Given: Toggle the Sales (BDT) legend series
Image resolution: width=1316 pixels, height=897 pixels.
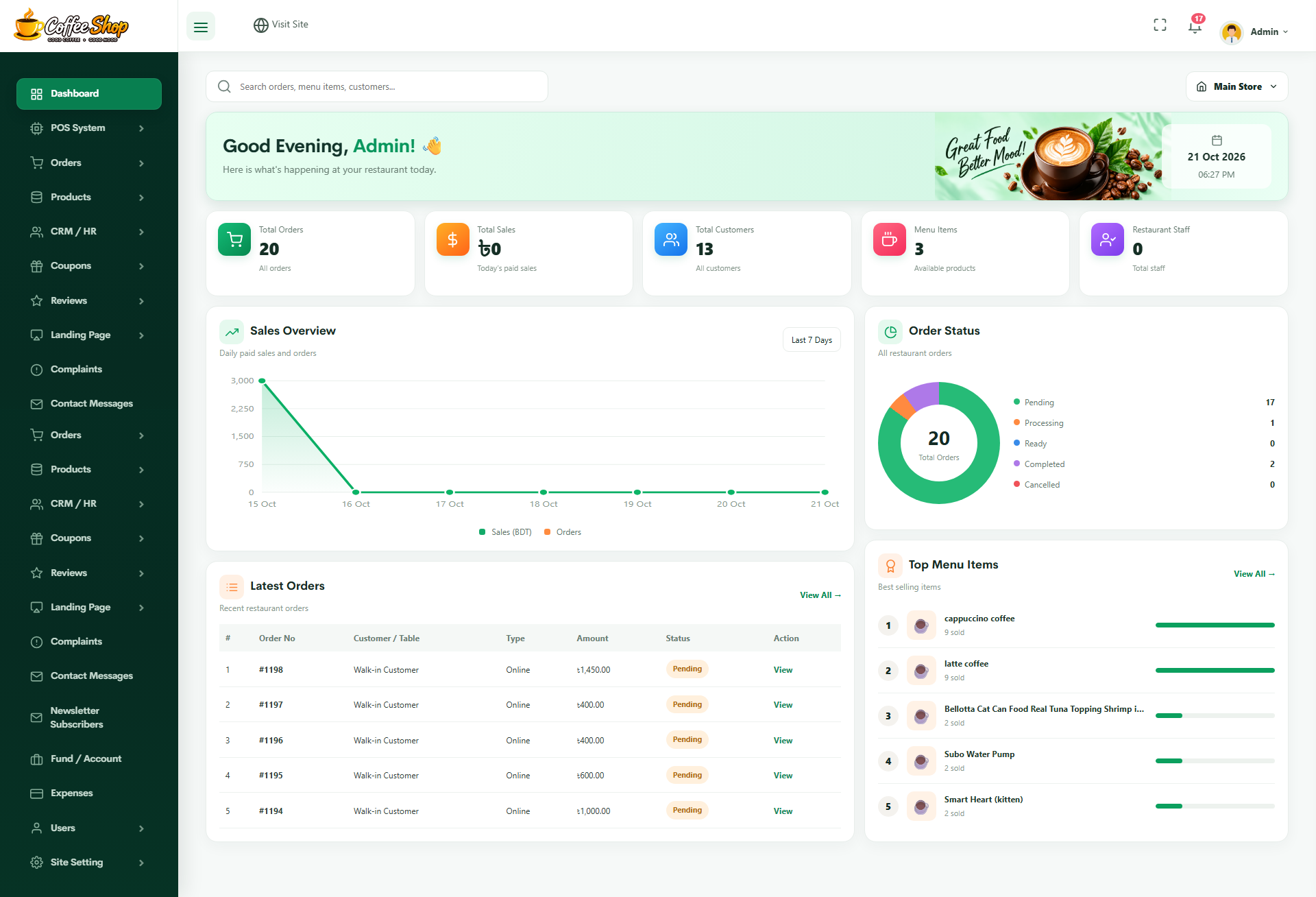Looking at the screenshot, I should (505, 532).
